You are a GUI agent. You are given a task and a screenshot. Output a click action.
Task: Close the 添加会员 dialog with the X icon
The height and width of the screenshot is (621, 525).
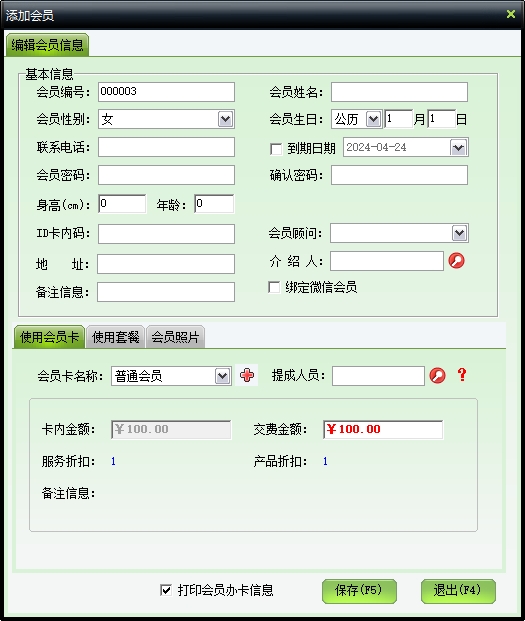511,14
